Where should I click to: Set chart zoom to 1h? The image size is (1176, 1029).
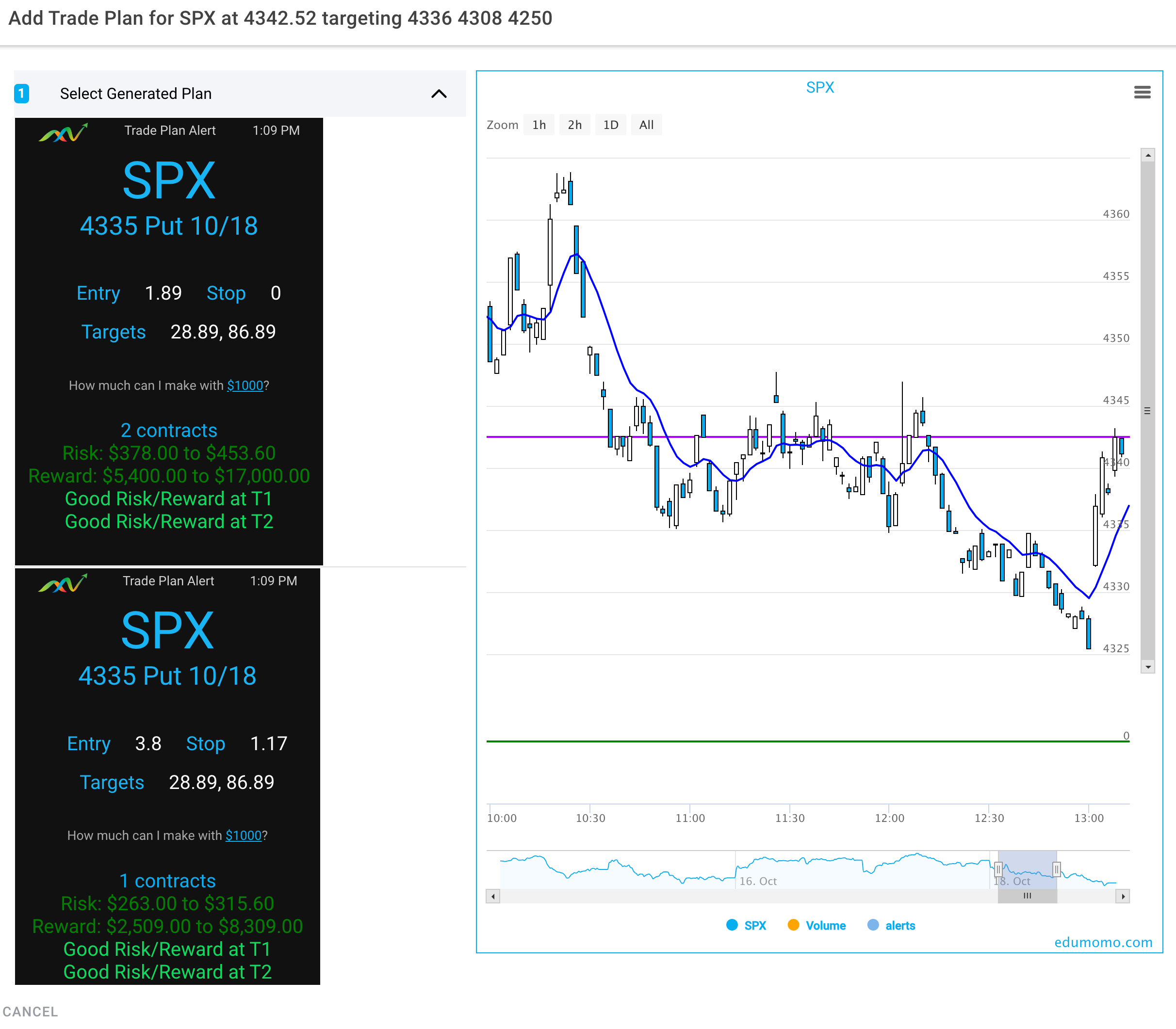point(539,125)
